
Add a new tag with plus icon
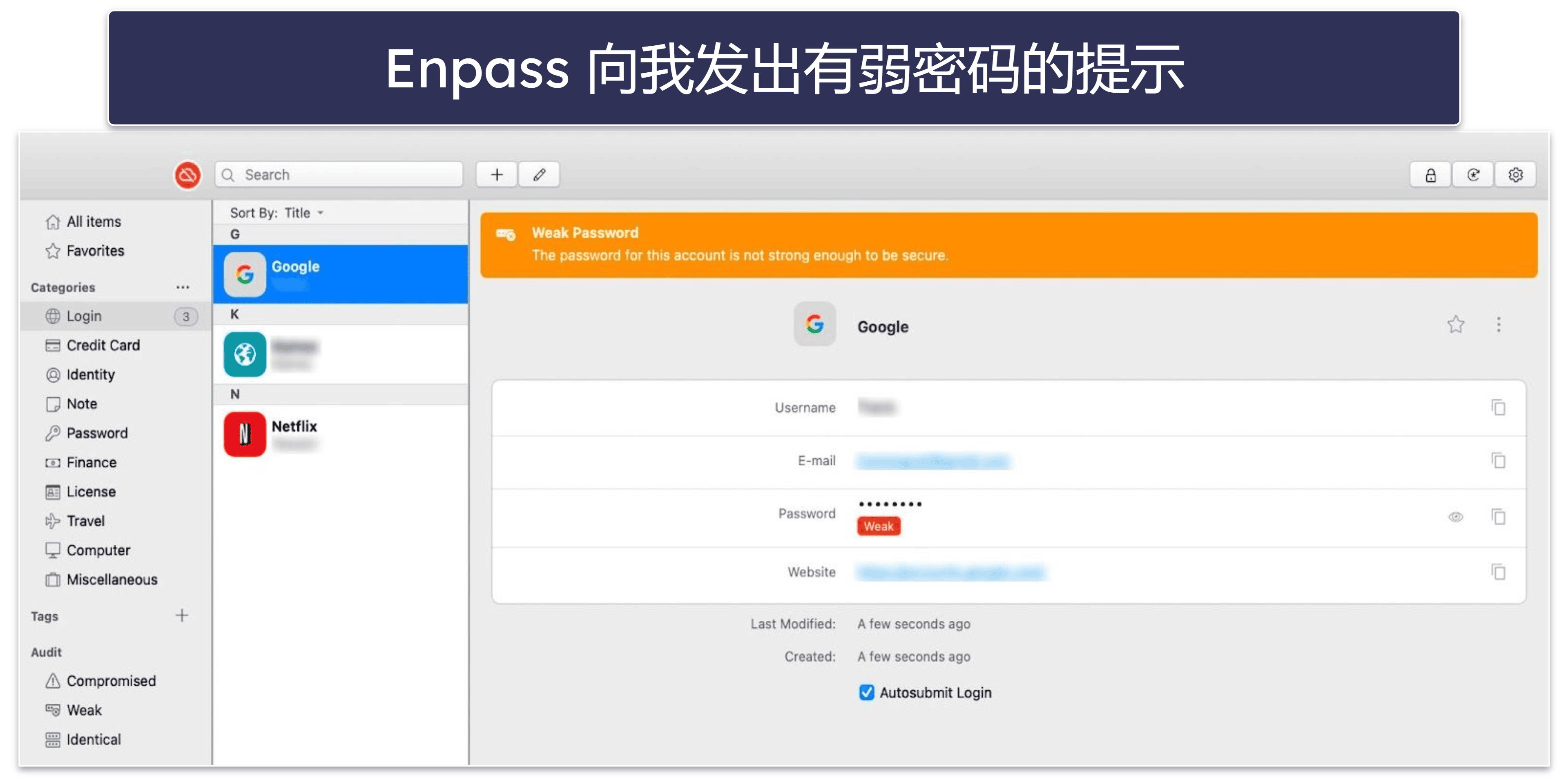[181, 616]
